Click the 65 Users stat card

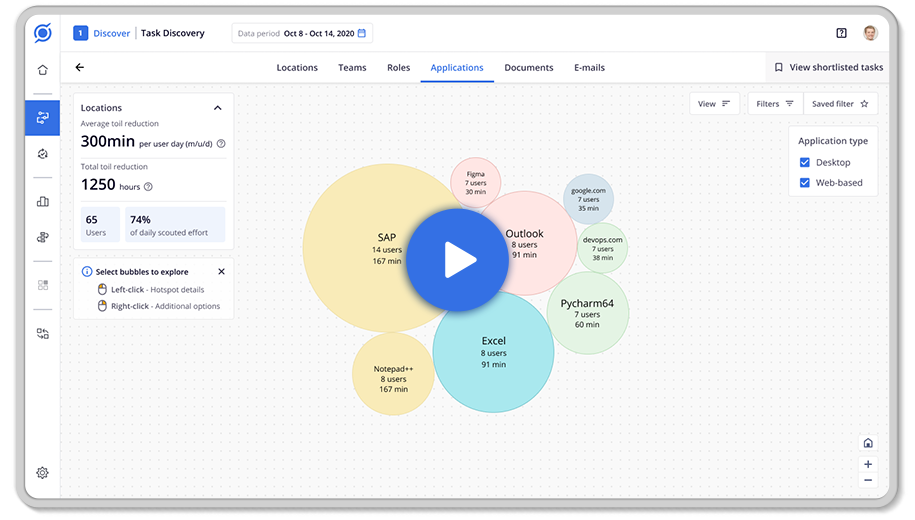pyautogui.click(x=100, y=225)
